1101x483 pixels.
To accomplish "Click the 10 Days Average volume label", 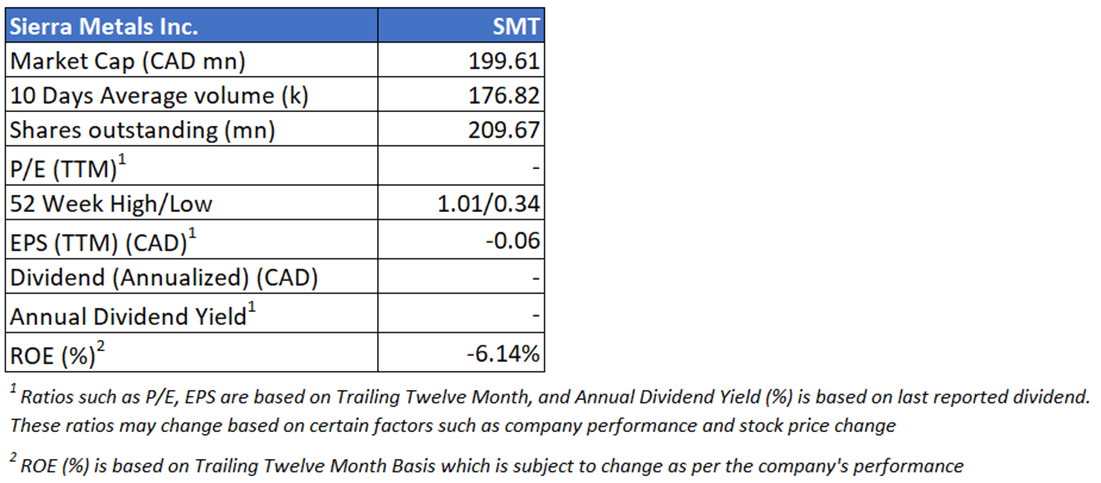I will pyautogui.click(x=158, y=96).
